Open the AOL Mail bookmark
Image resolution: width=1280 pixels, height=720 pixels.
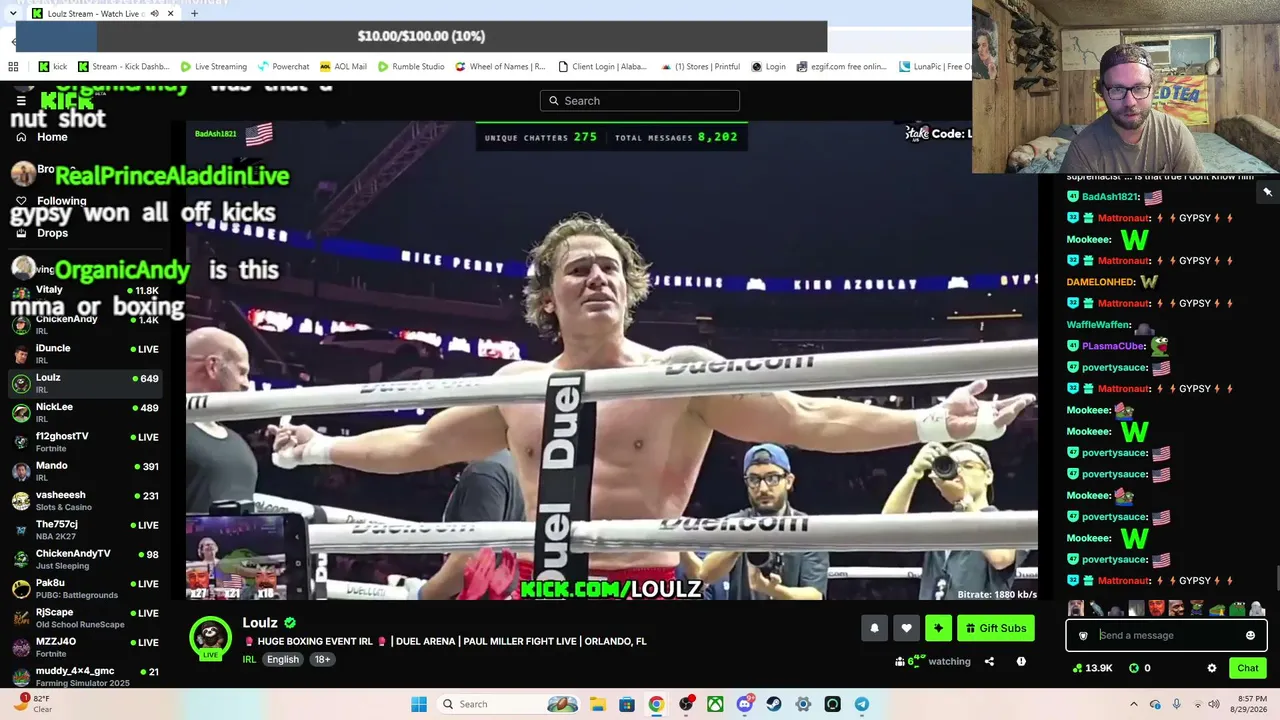[x=343, y=67]
